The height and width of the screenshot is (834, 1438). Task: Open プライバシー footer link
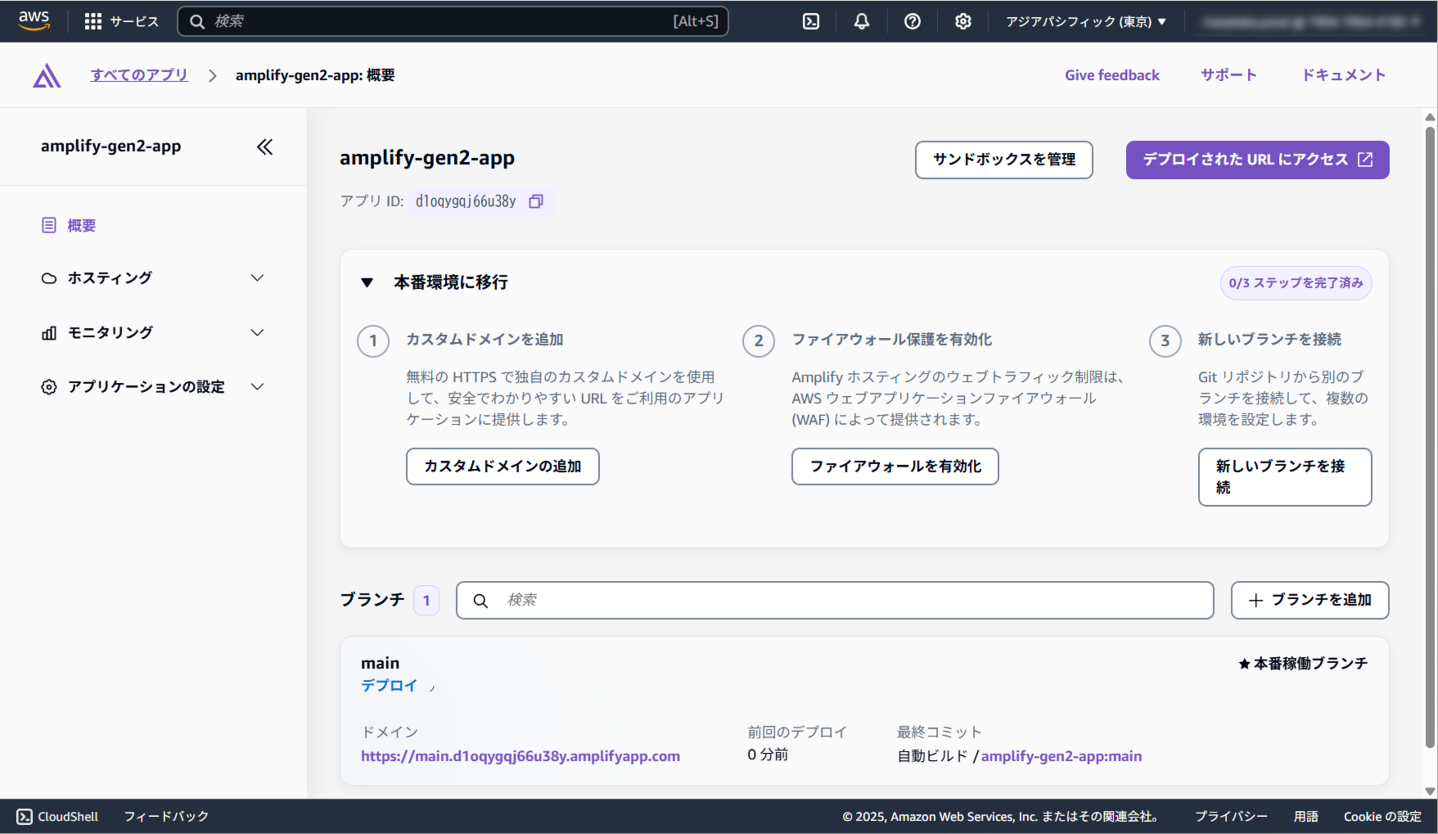click(1231, 816)
